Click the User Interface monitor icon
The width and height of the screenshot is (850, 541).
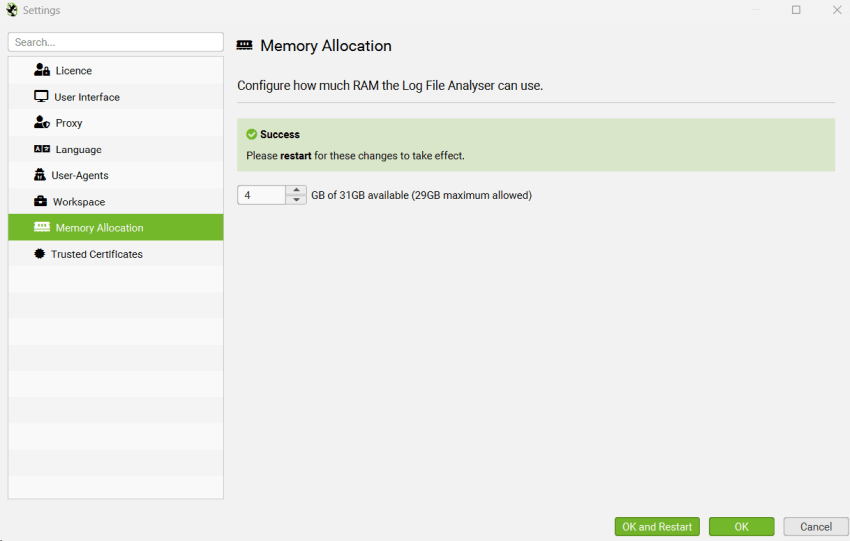tap(41, 96)
